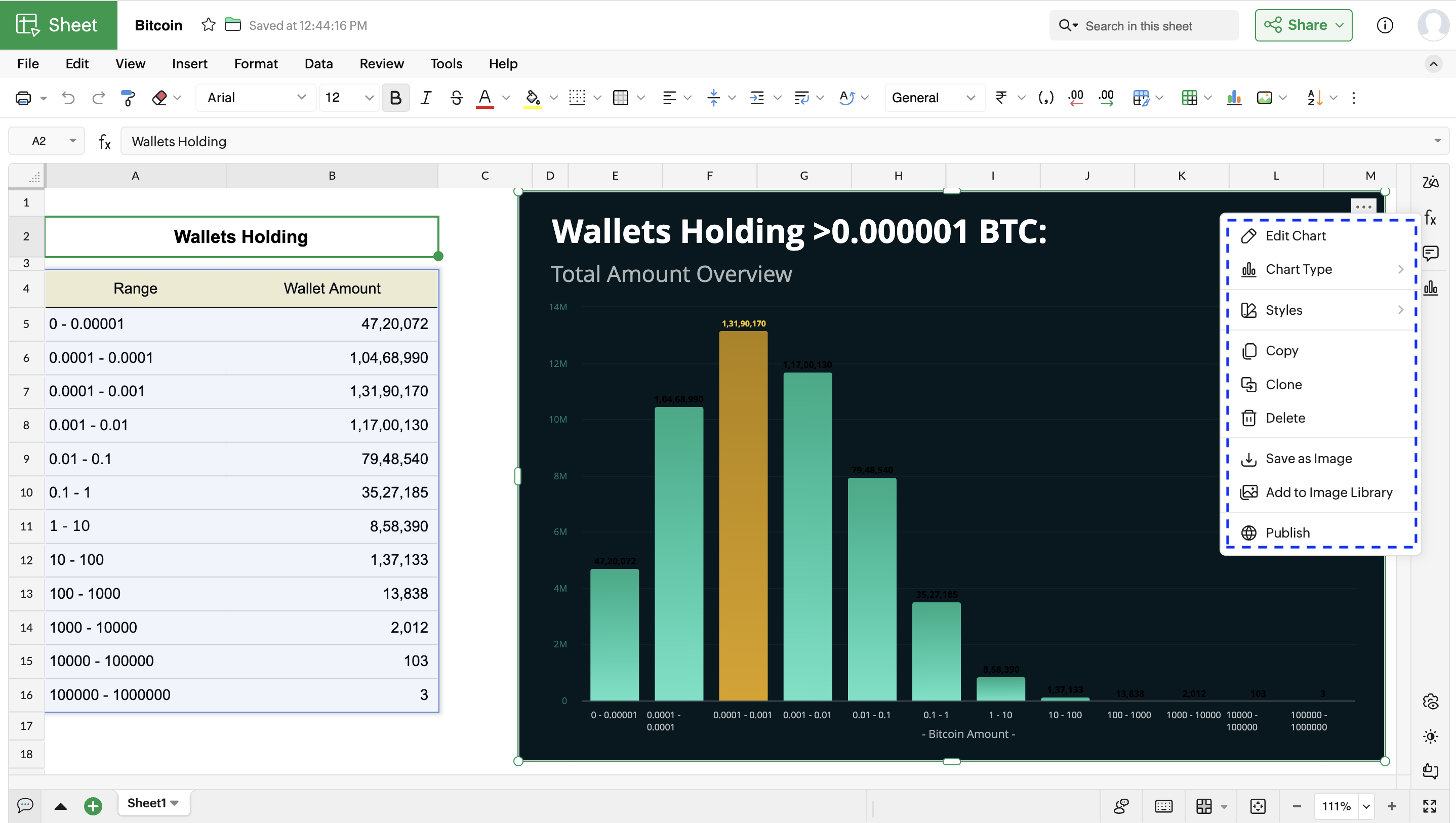This screenshot has height=823, width=1456.
Task: Click the yellow fill color swatch
Action: pyautogui.click(x=532, y=98)
